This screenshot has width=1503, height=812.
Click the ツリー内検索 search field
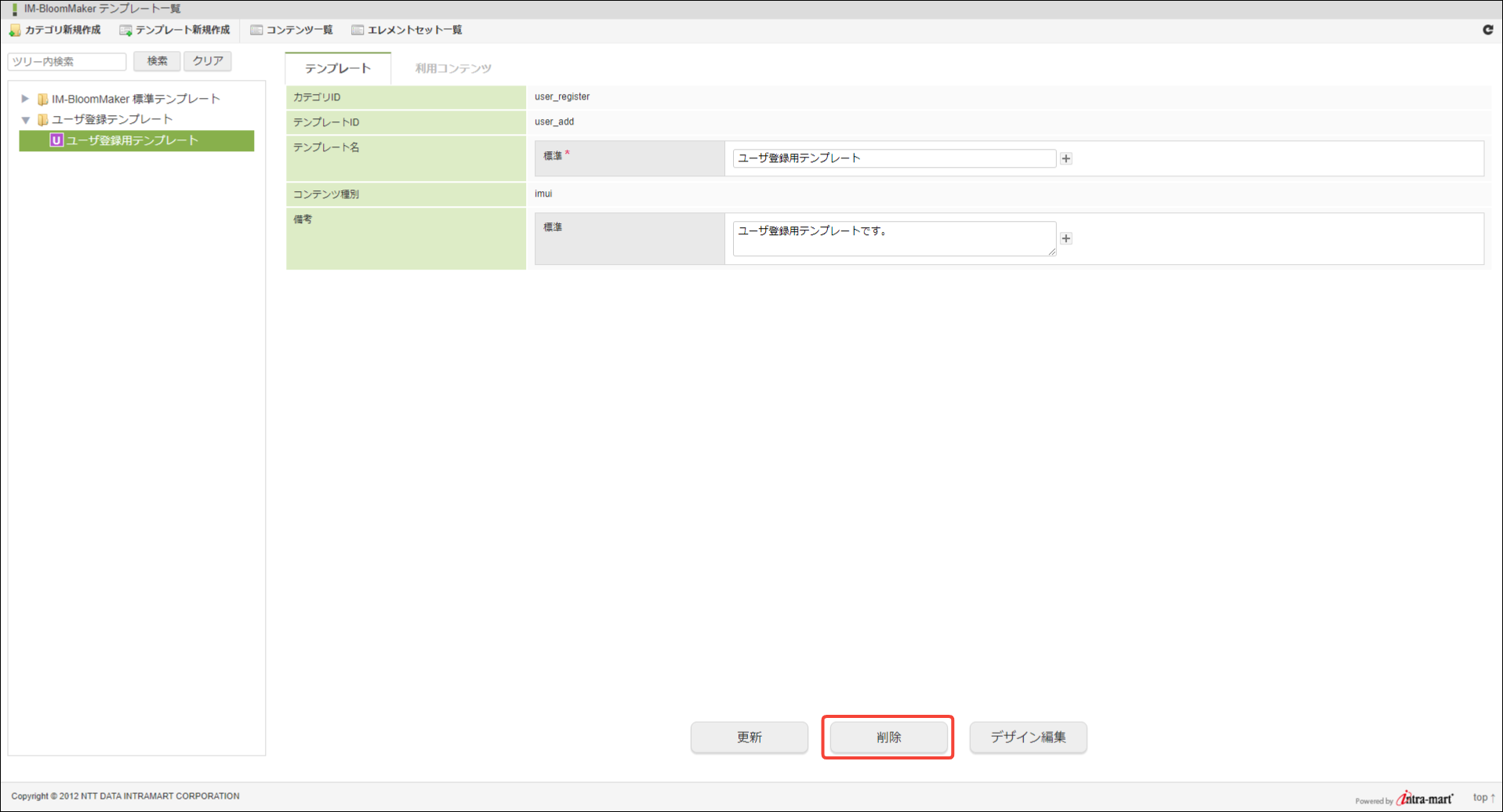tap(67, 61)
